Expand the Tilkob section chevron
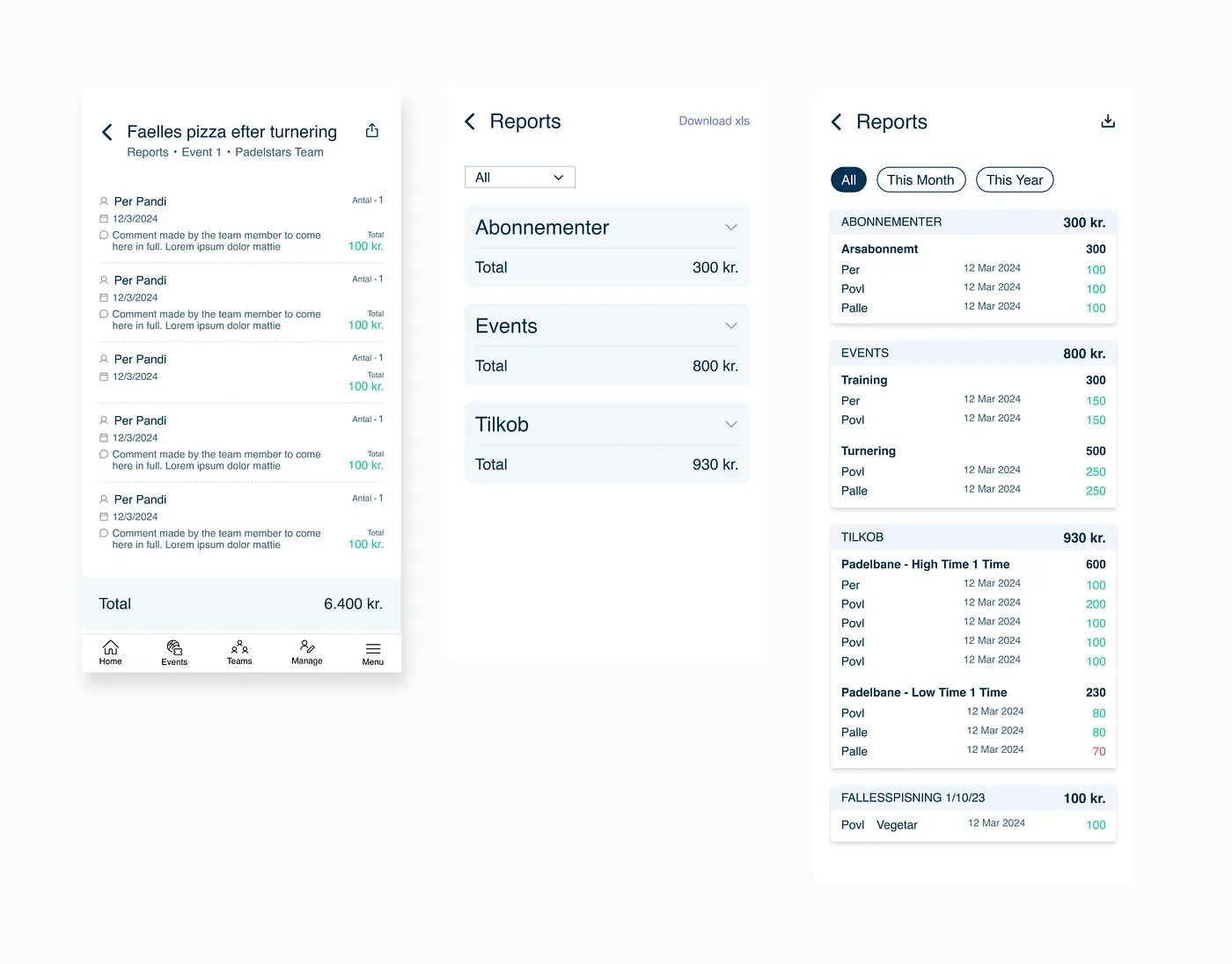Screen dimensions: 1232x964 [x=731, y=425]
